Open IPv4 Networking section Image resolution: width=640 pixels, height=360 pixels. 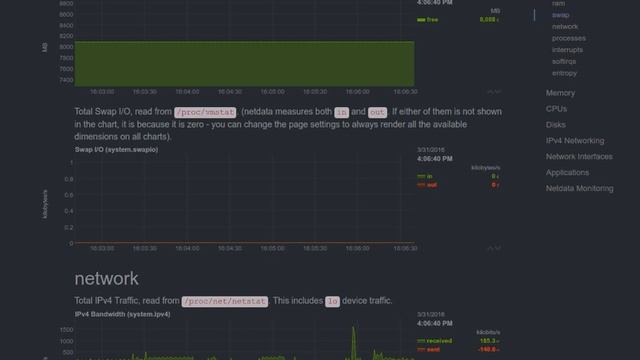click(x=575, y=141)
